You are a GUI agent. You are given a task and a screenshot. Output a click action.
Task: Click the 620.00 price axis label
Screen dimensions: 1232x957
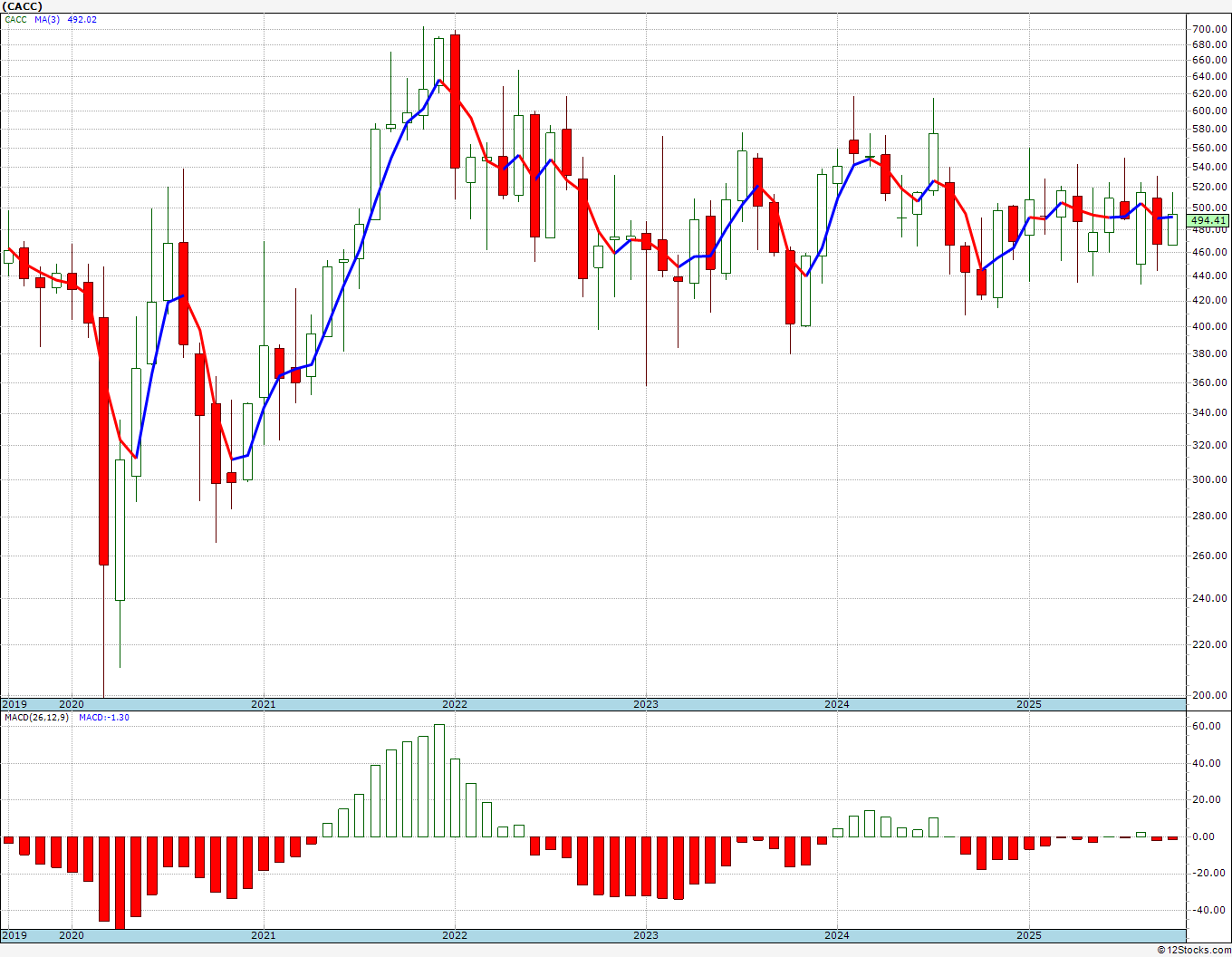click(x=1210, y=93)
